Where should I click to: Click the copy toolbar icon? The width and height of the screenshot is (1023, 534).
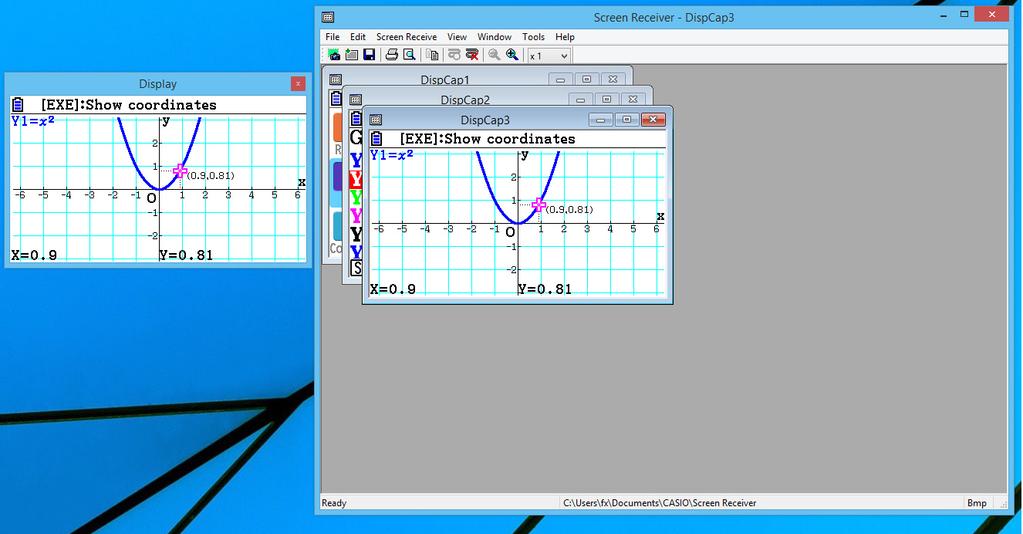432,55
